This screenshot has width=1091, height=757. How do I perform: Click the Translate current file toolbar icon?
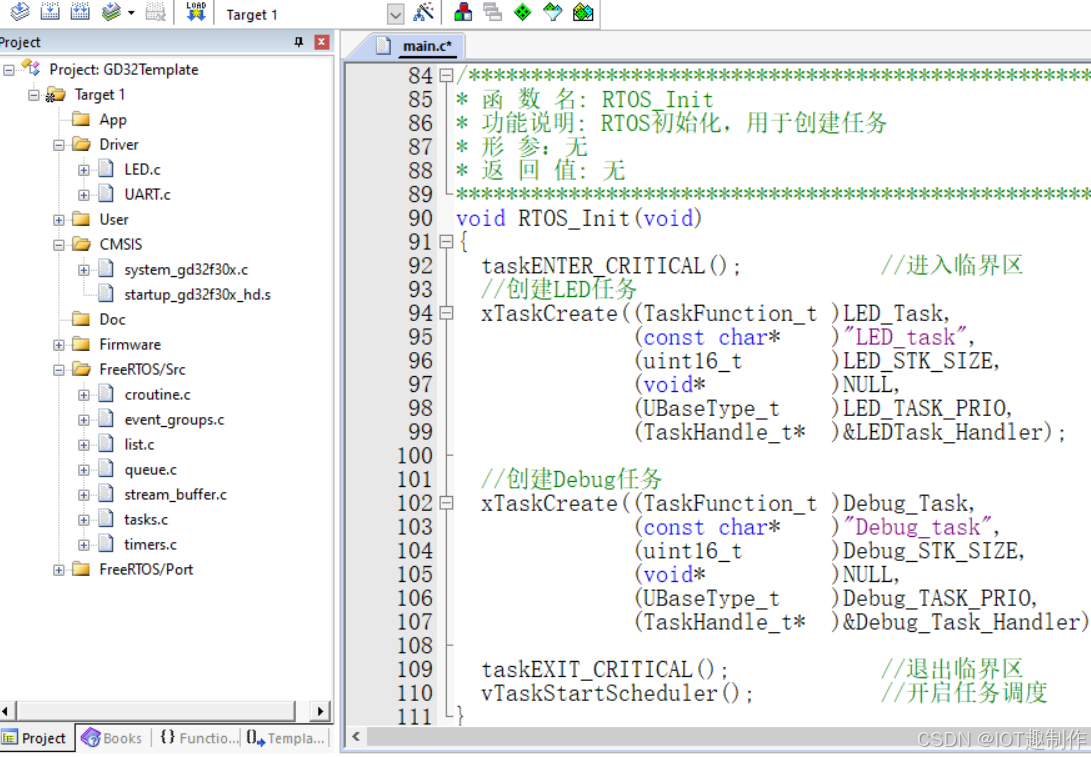point(20,11)
